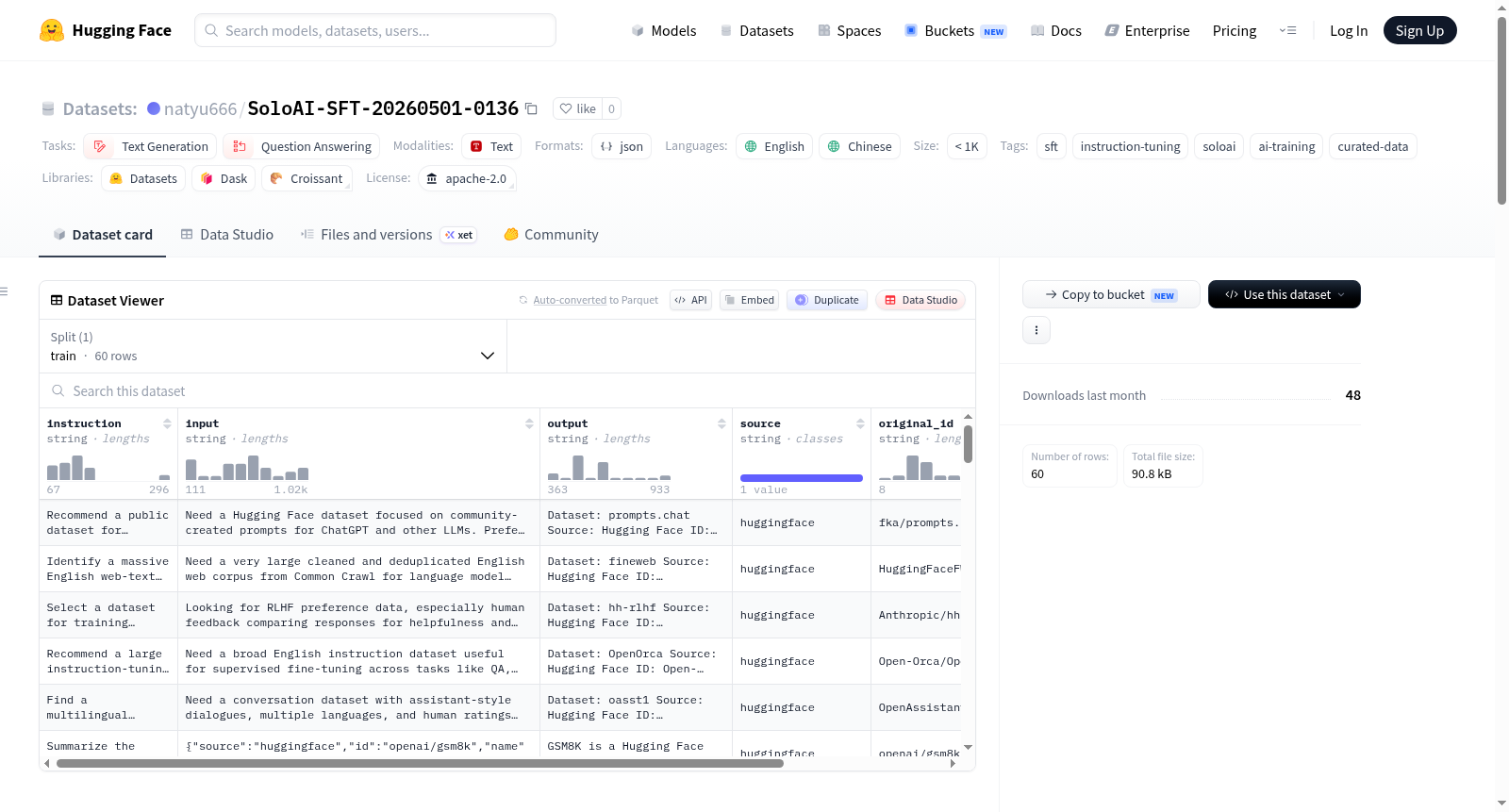Copy dataset name with copy icon
1509x812 pixels.
tap(531, 108)
